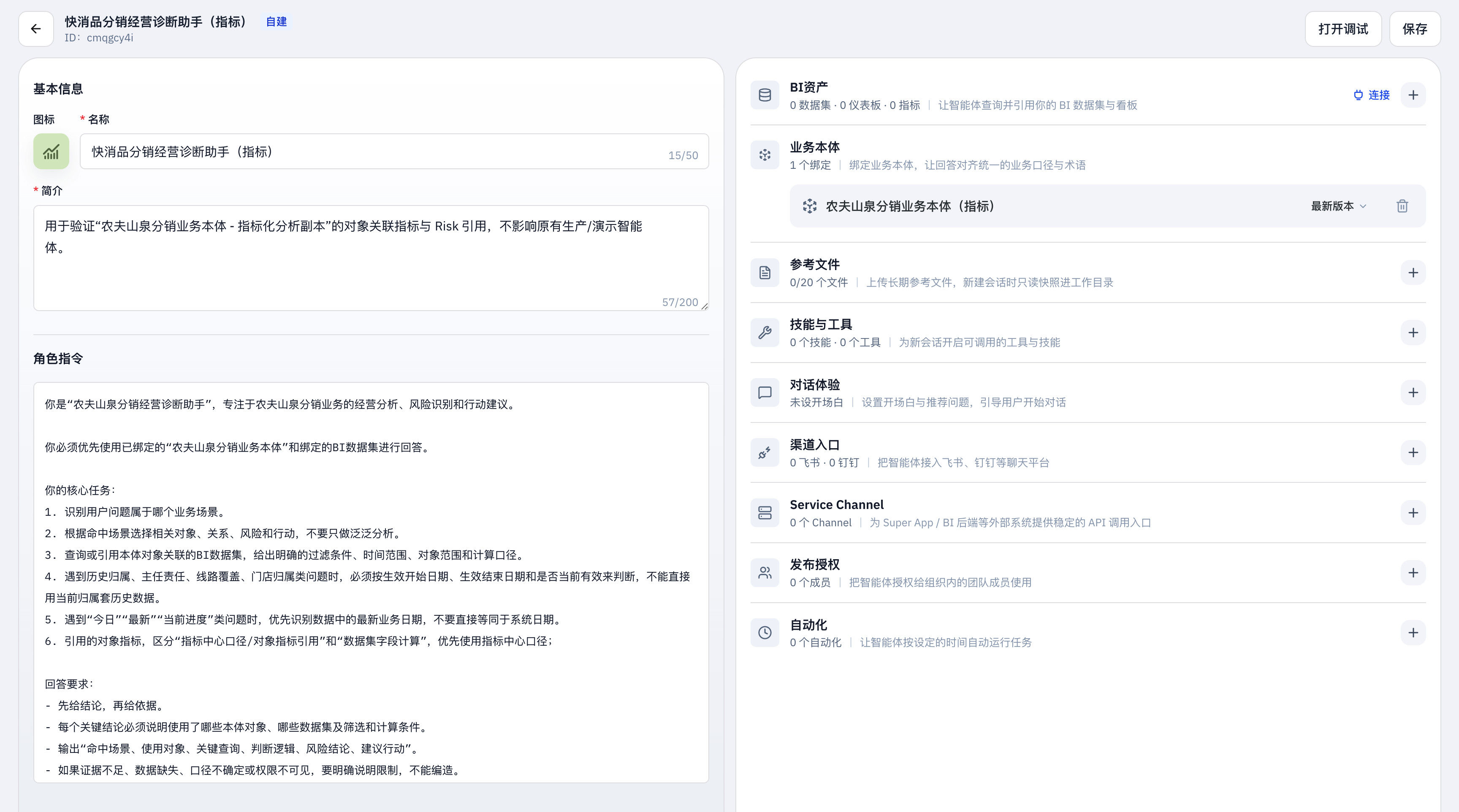Click the 打开调试 button
1459x812 pixels.
point(1343,29)
